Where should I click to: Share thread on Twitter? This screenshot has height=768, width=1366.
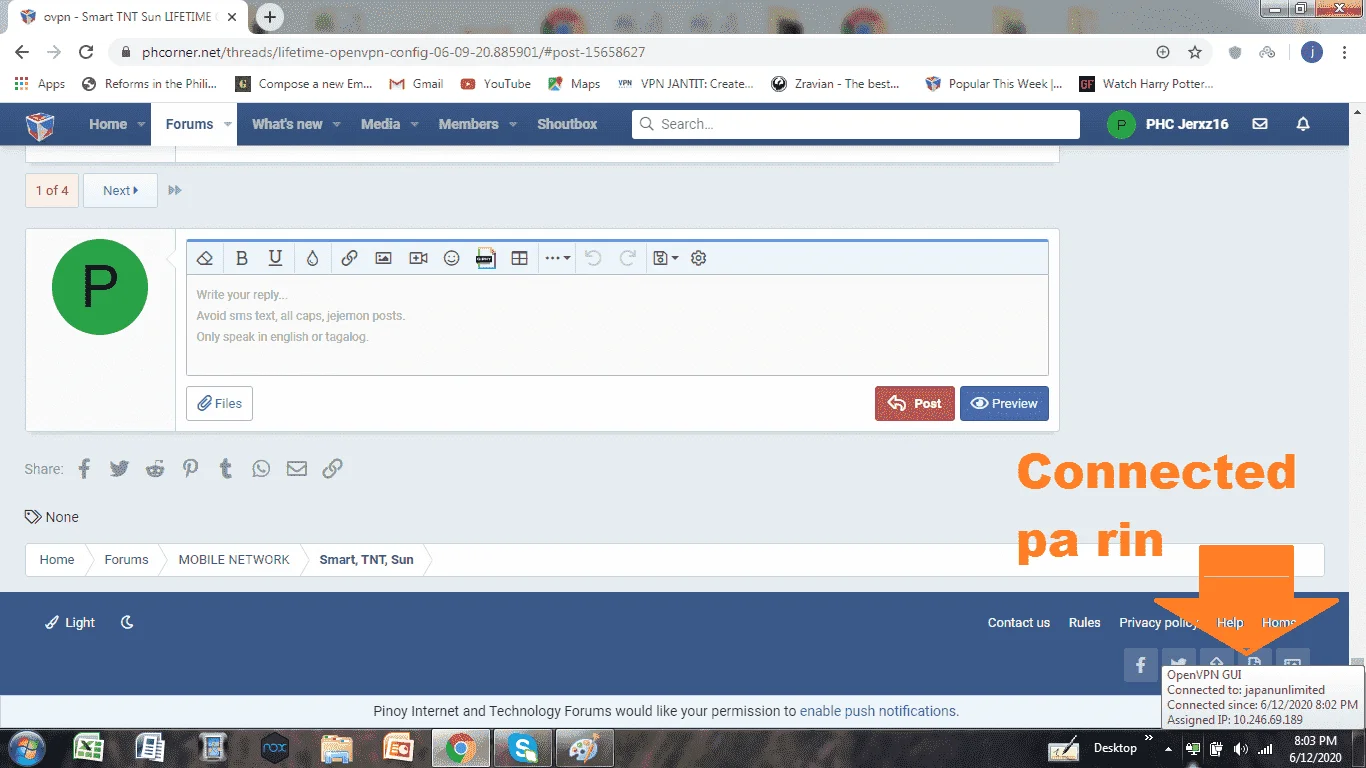click(119, 468)
